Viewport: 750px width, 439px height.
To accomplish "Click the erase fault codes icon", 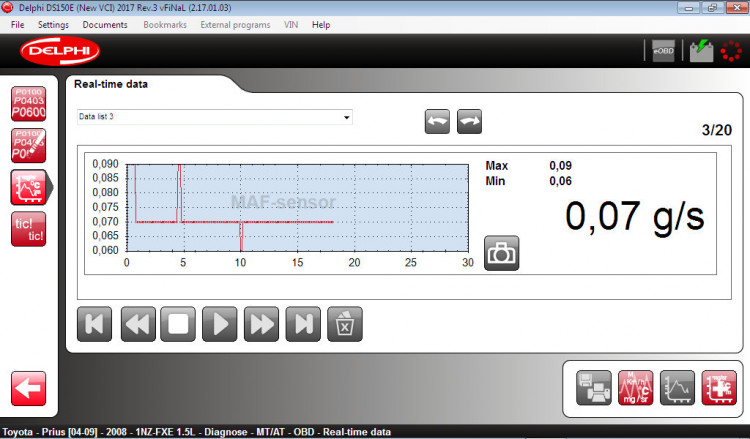I will click(28, 146).
